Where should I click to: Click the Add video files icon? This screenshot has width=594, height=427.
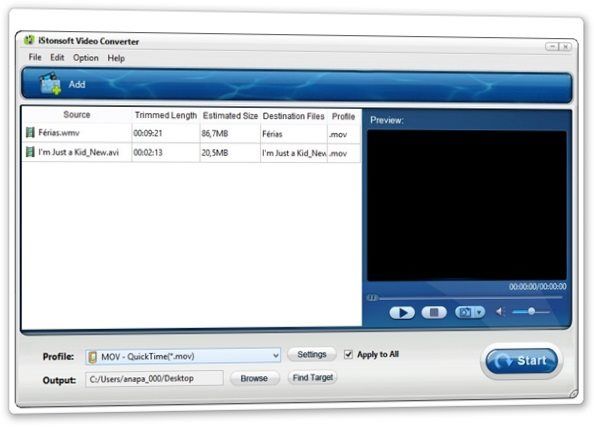click(50, 84)
